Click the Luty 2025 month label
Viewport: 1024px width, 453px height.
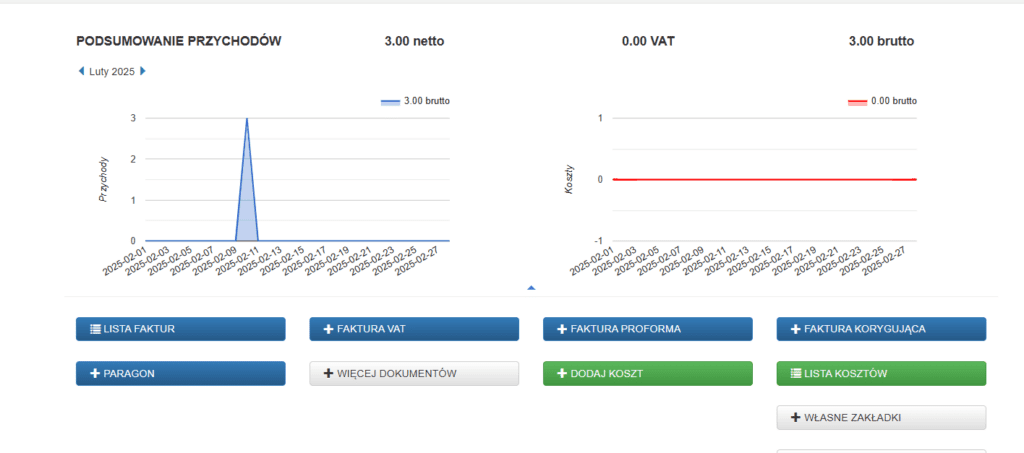click(112, 71)
